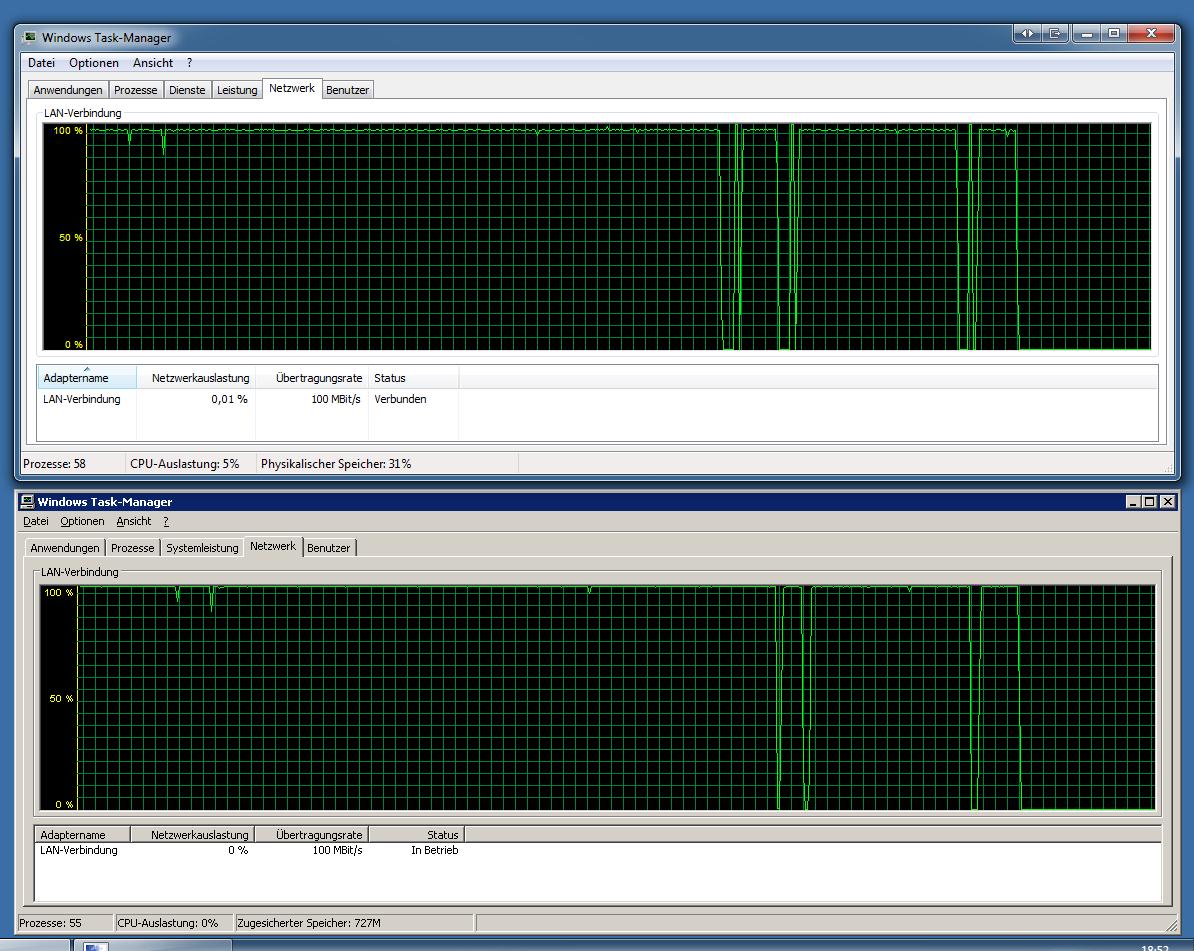The height and width of the screenshot is (951, 1194).
Task: Switch to Prozesse tab in upper window
Action: click(x=136, y=90)
